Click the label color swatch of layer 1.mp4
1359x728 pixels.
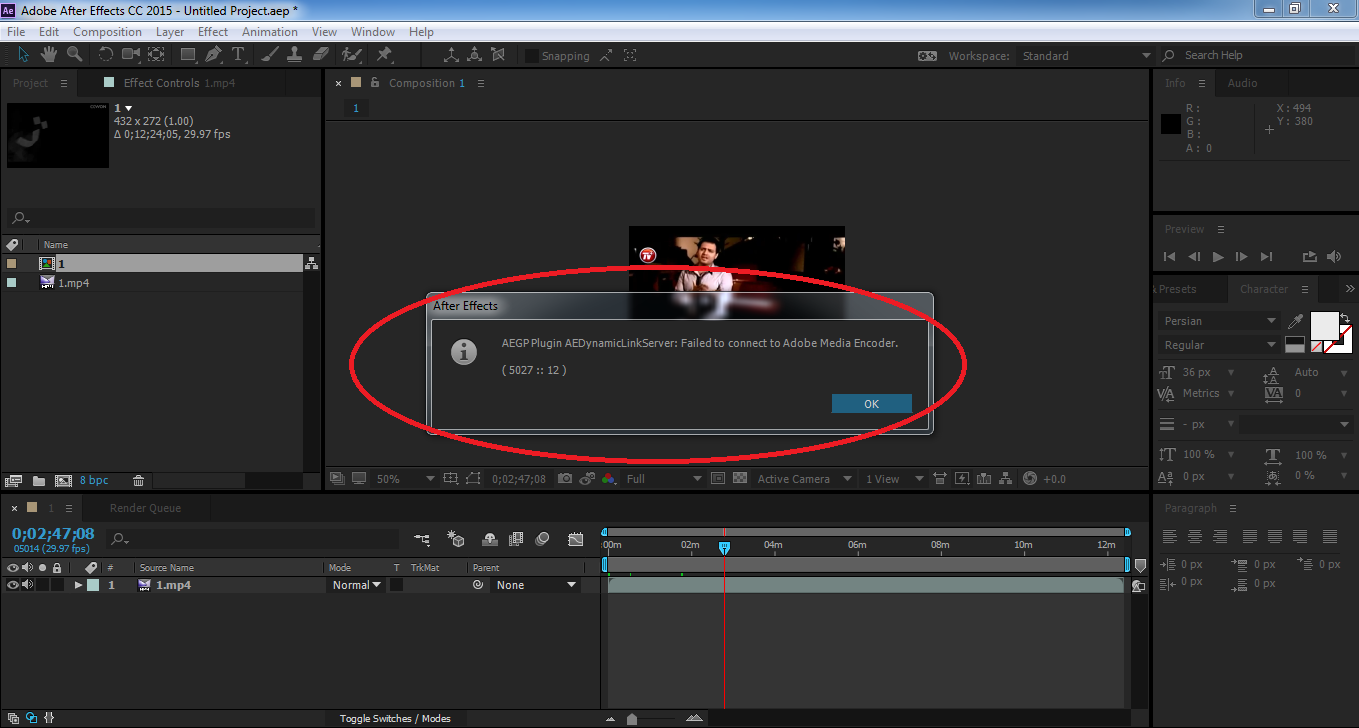point(93,585)
